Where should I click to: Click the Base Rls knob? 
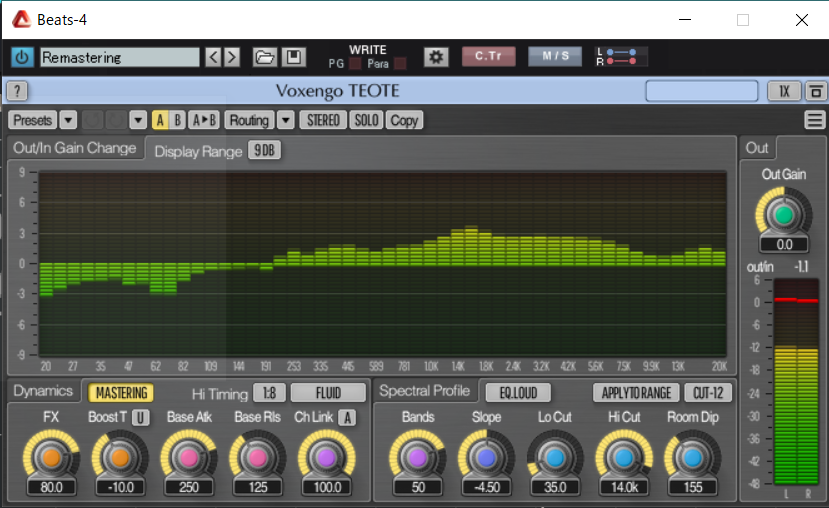[257, 457]
